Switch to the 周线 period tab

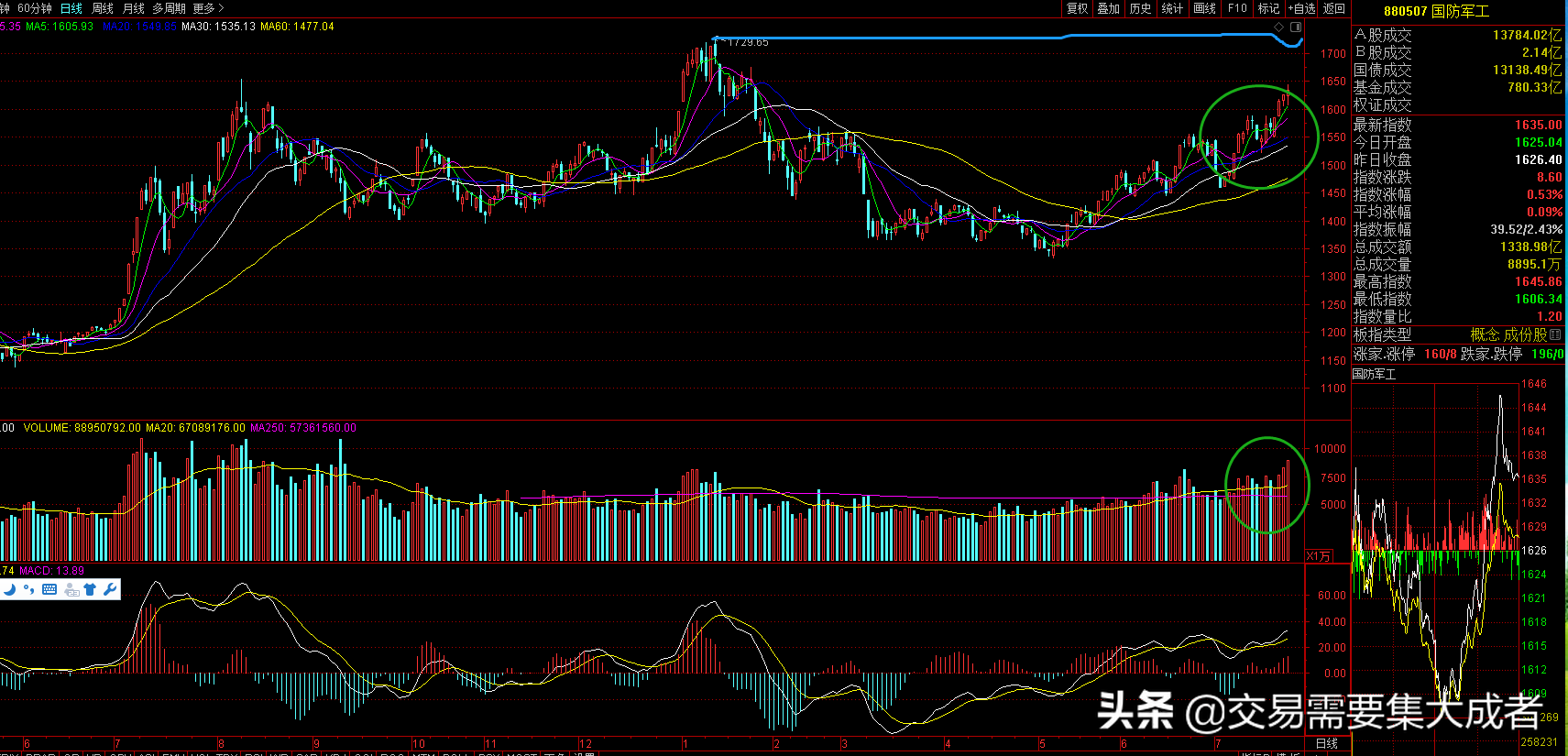click(103, 8)
